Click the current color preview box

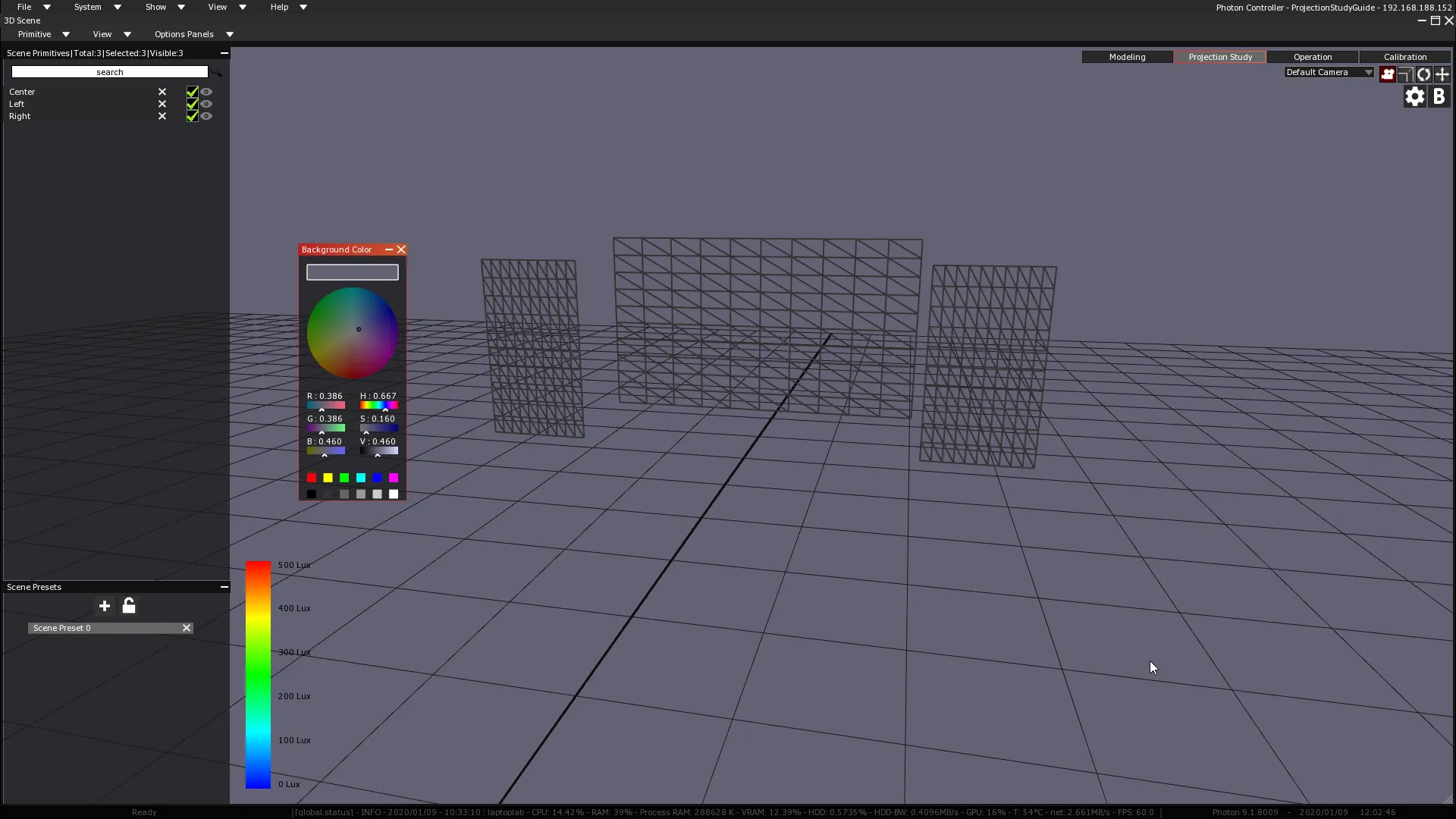(x=353, y=272)
